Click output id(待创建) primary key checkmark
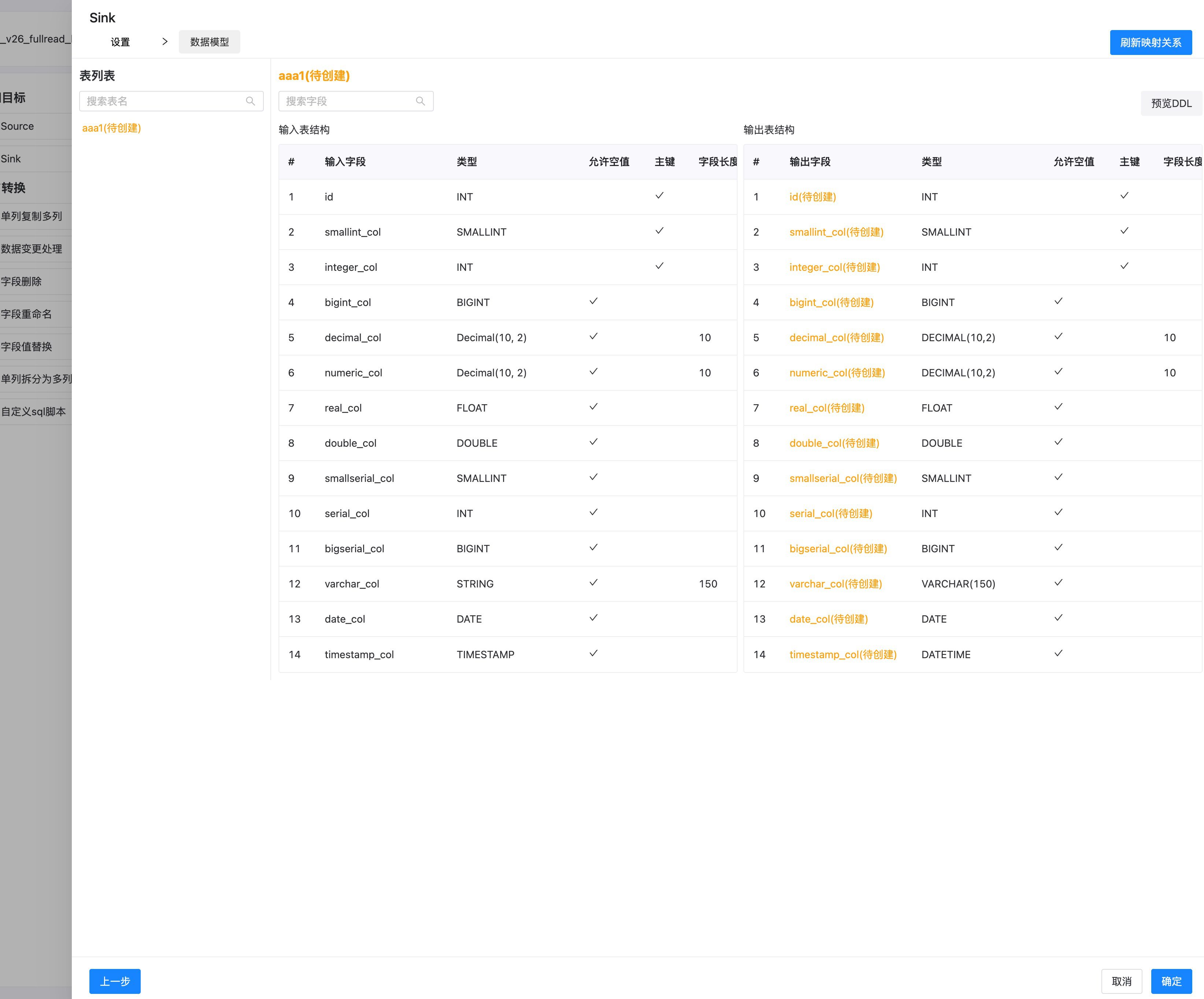The height and width of the screenshot is (999, 1204). [1124, 196]
